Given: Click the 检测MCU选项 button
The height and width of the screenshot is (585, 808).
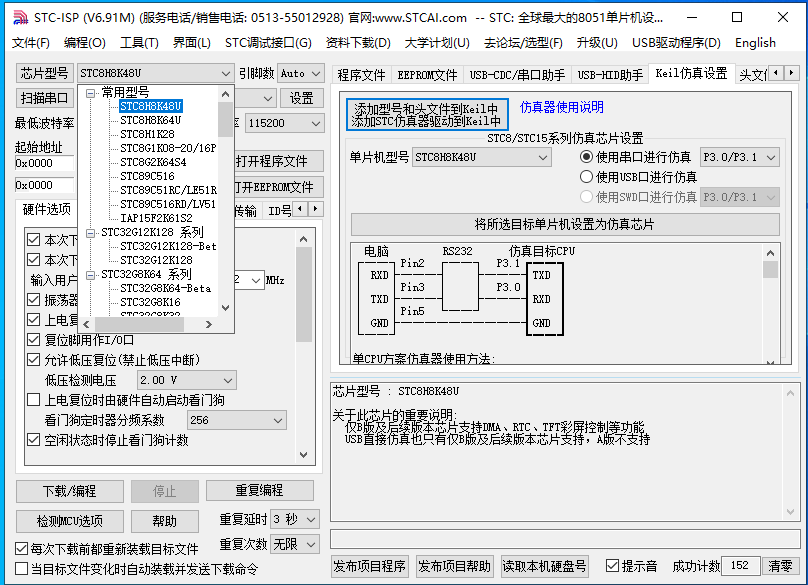Looking at the screenshot, I should click(70, 521).
